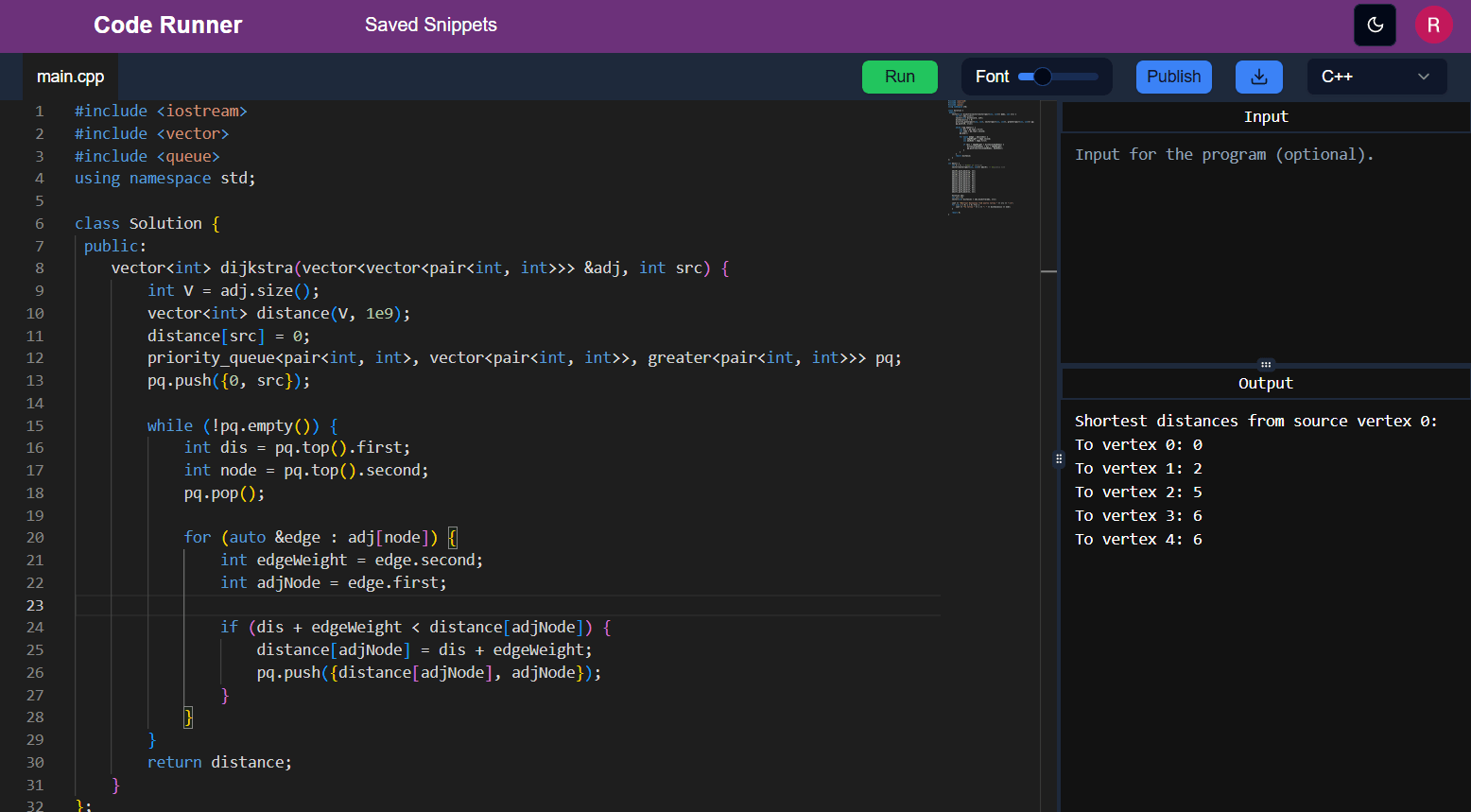Click on 'class Solution {' line
This screenshot has width=1471, height=812.
(x=147, y=223)
